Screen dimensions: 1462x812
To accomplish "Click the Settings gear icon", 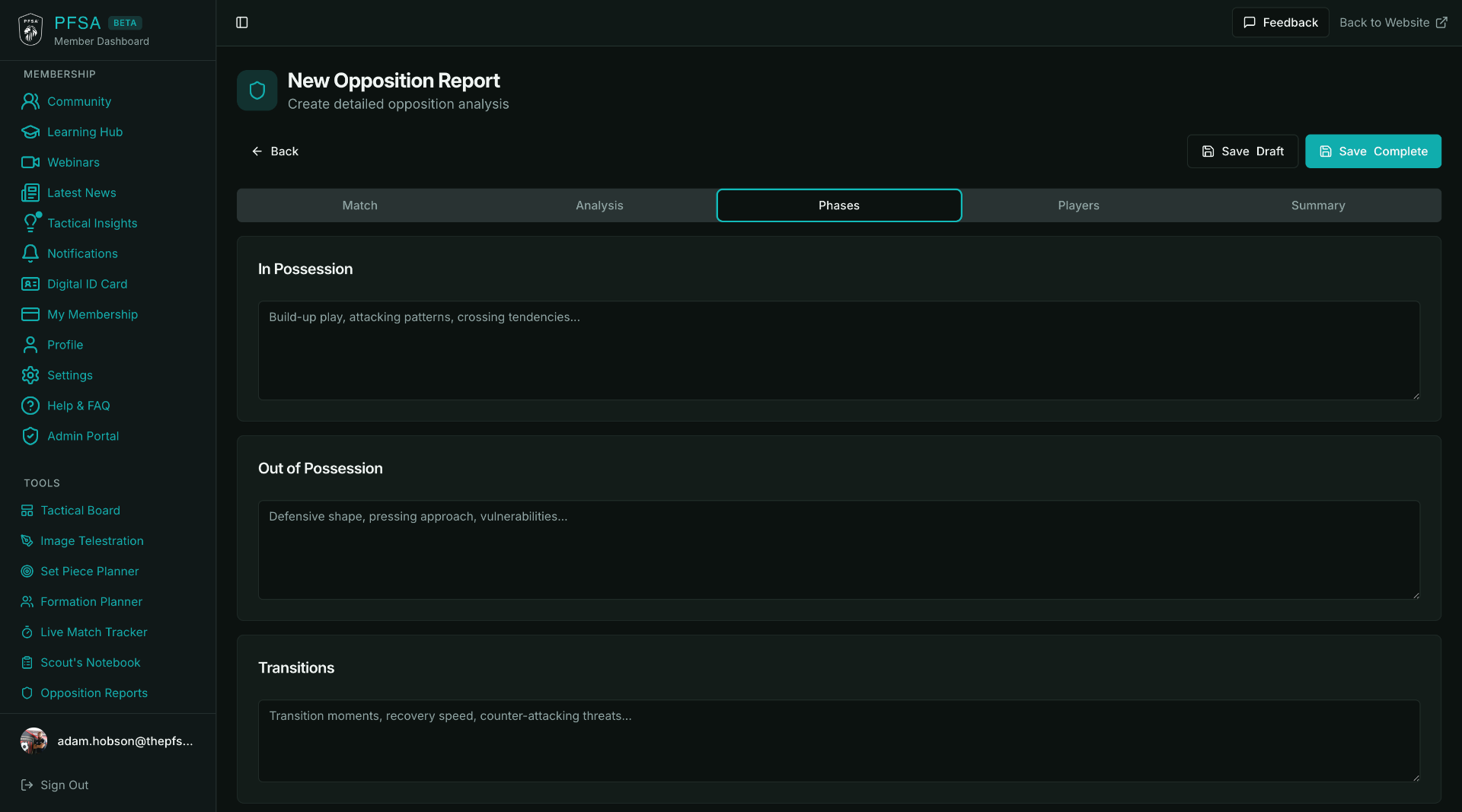I will (x=30, y=375).
